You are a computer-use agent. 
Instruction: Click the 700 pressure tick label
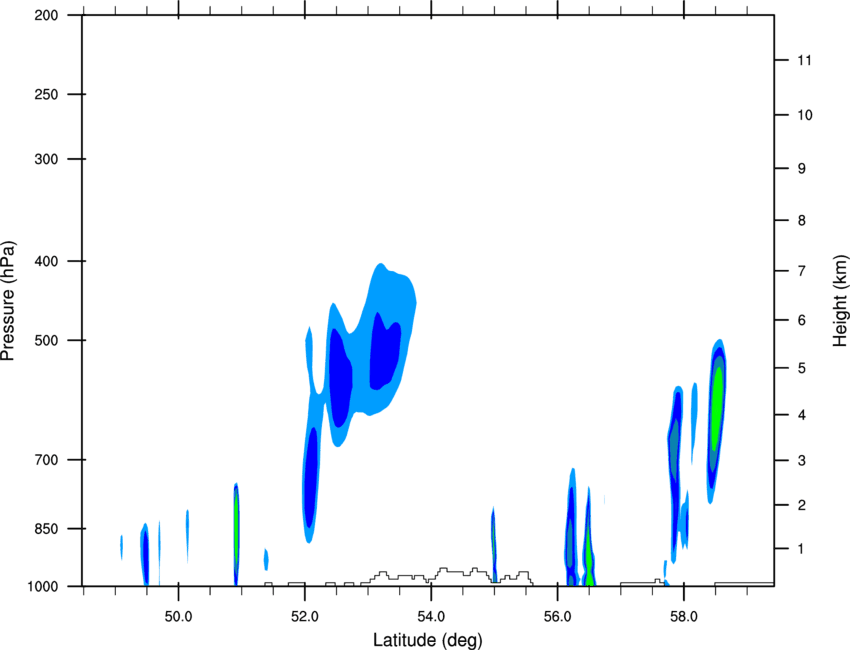[46, 460]
